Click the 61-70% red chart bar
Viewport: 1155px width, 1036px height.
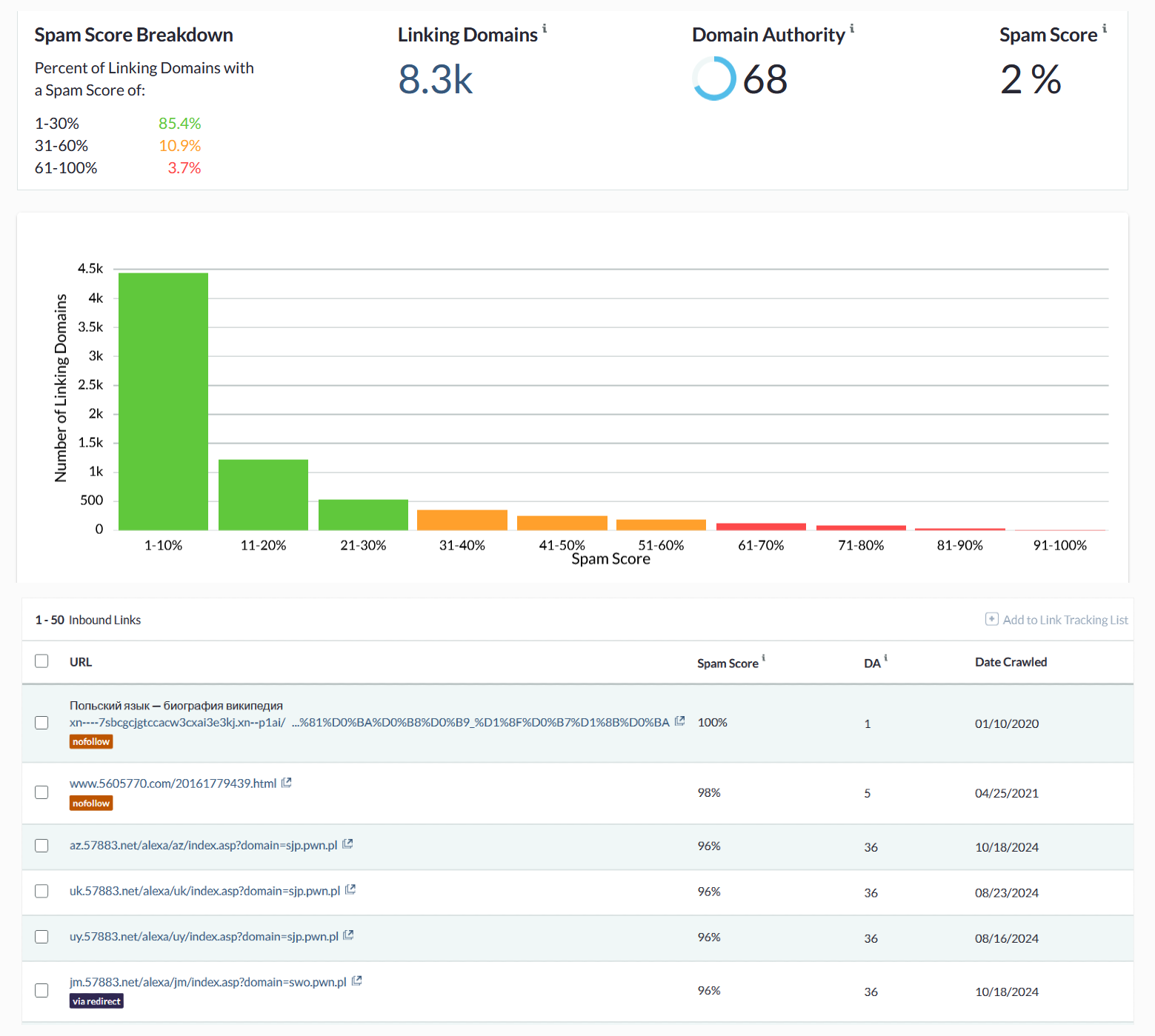761,527
